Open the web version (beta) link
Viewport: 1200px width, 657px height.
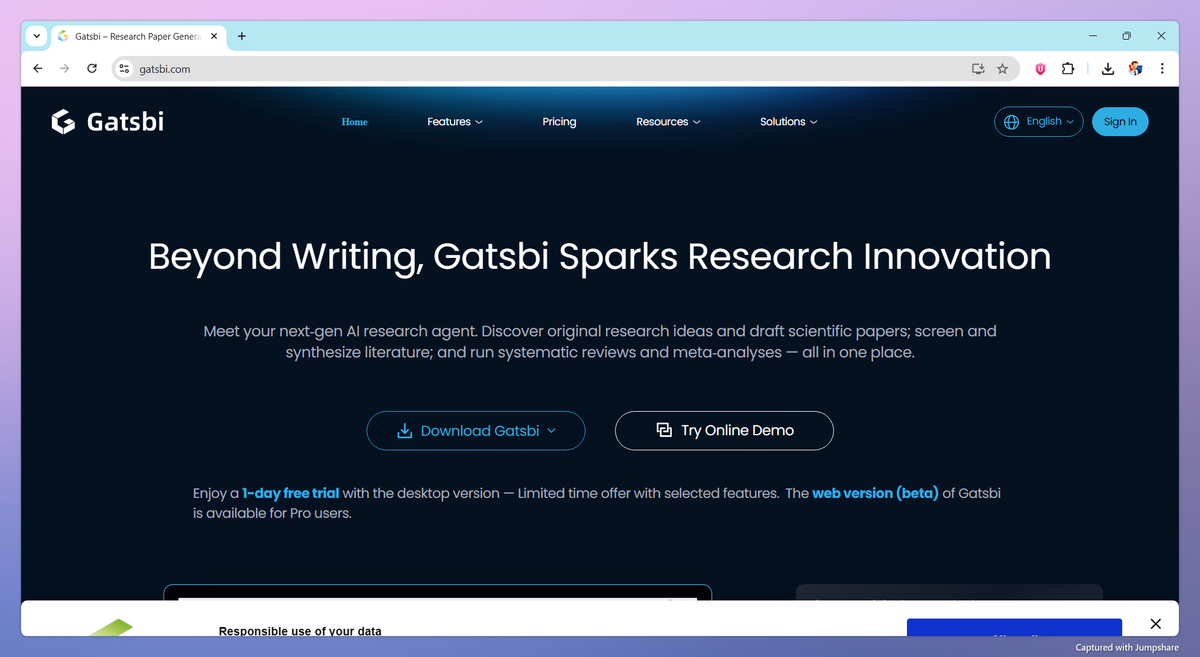pyautogui.click(x=874, y=492)
